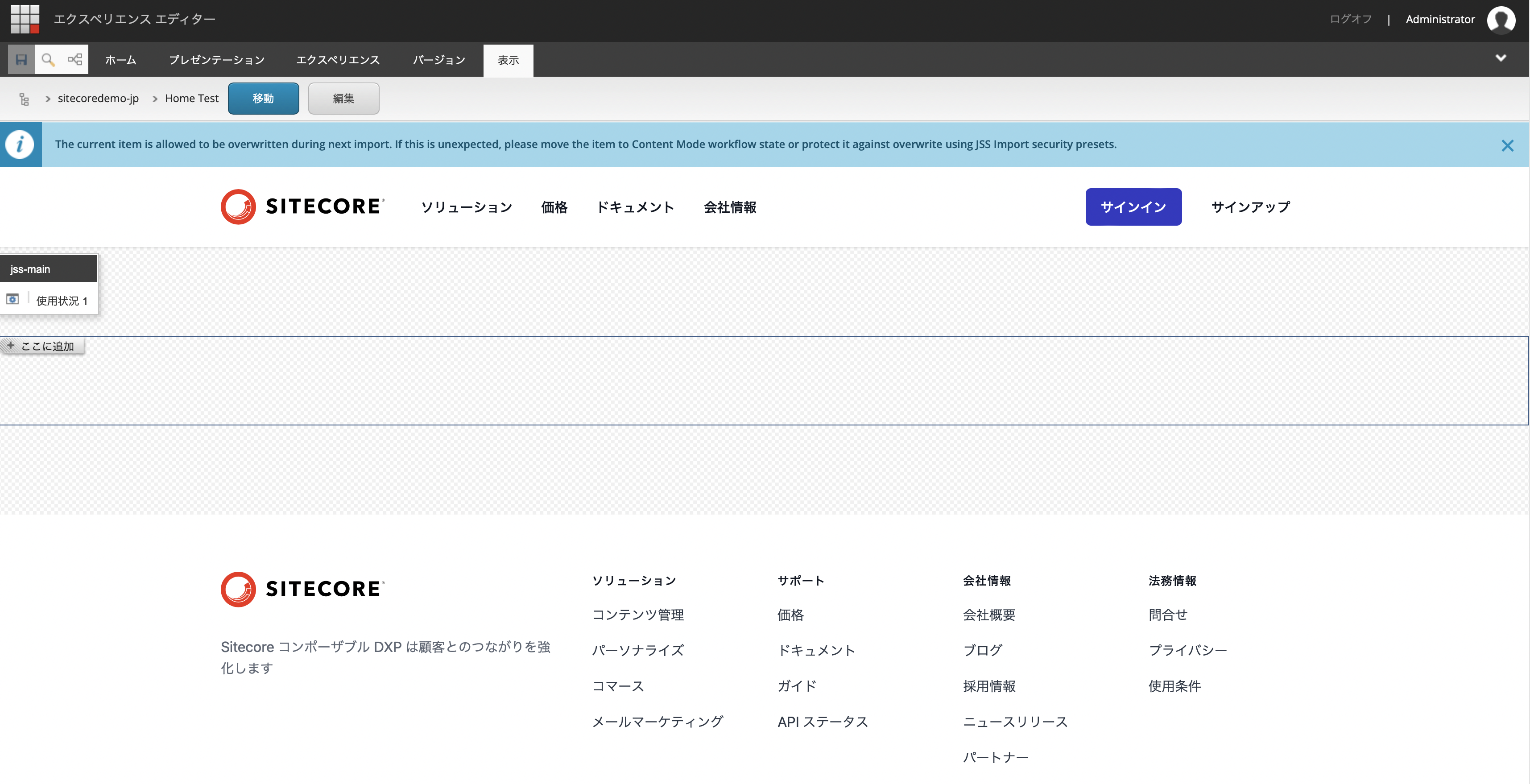
Task: Click the header Sitecore logo
Action: click(x=302, y=206)
